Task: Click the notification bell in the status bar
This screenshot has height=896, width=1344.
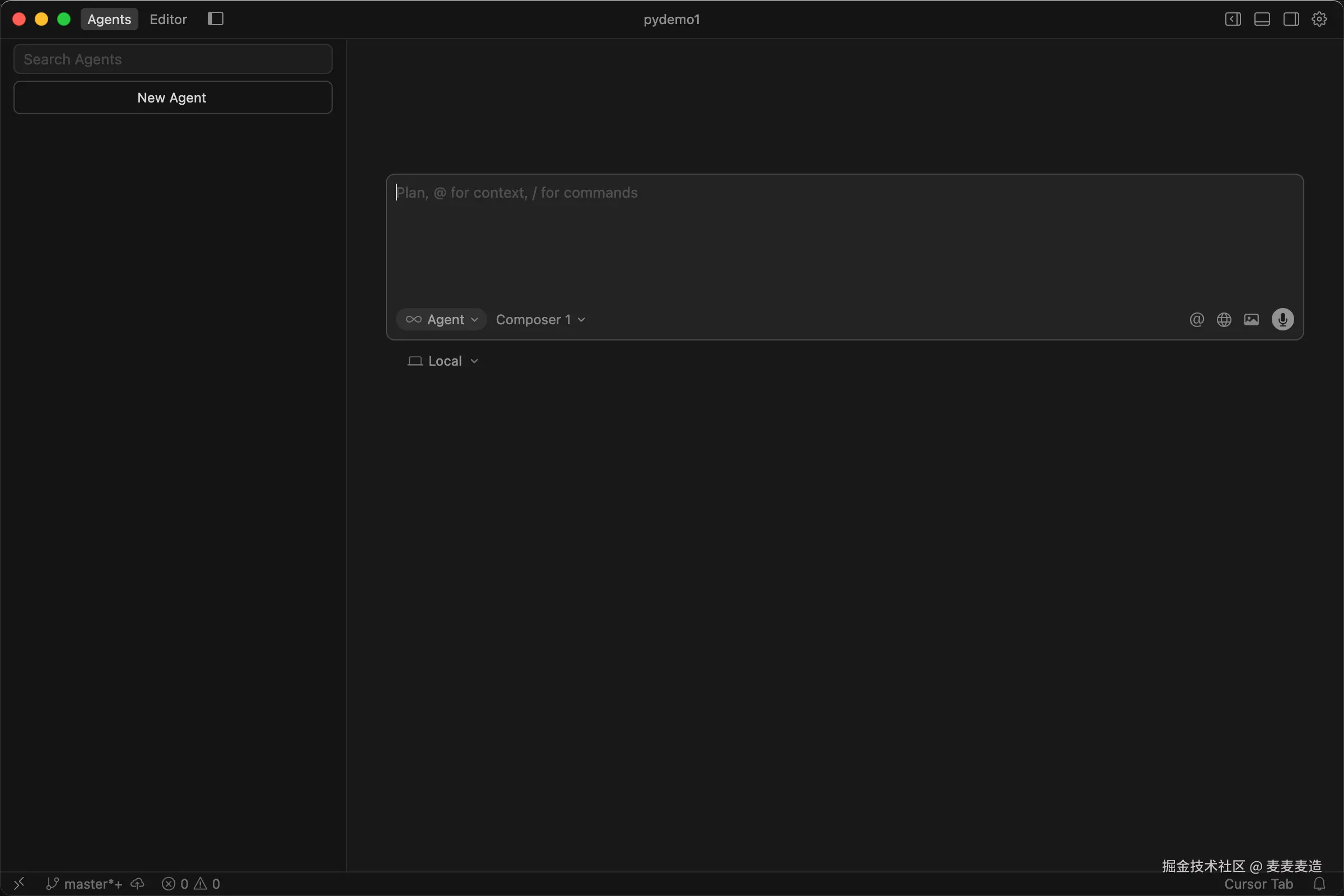Action: pos(1319,884)
